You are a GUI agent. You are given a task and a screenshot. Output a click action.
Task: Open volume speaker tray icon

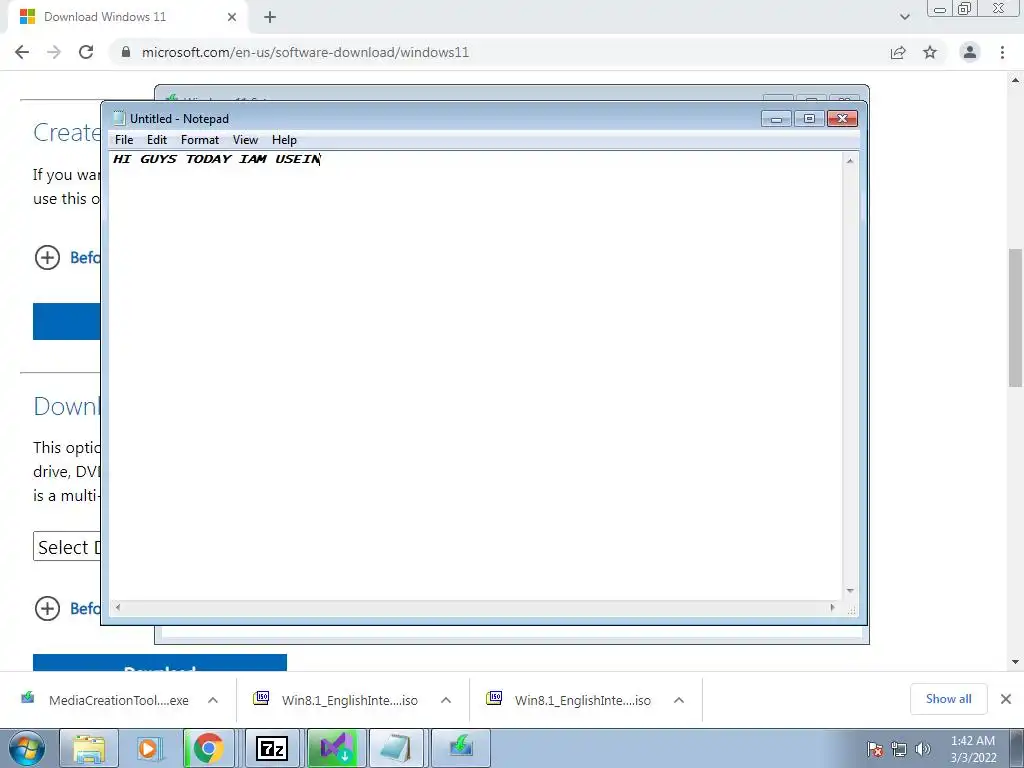coord(922,749)
